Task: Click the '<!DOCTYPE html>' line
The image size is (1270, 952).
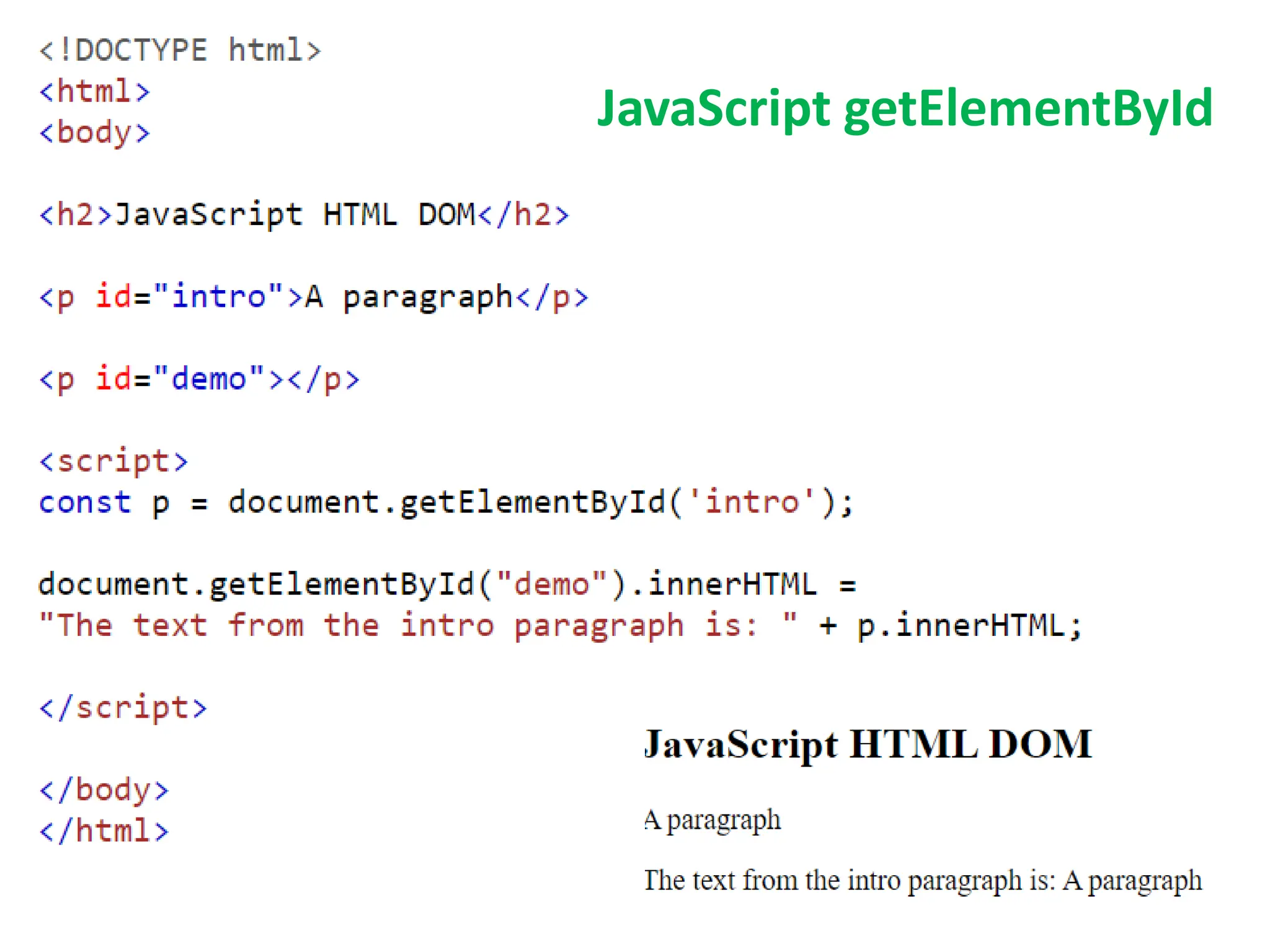Action: pyautogui.click(x=180, y=50)
